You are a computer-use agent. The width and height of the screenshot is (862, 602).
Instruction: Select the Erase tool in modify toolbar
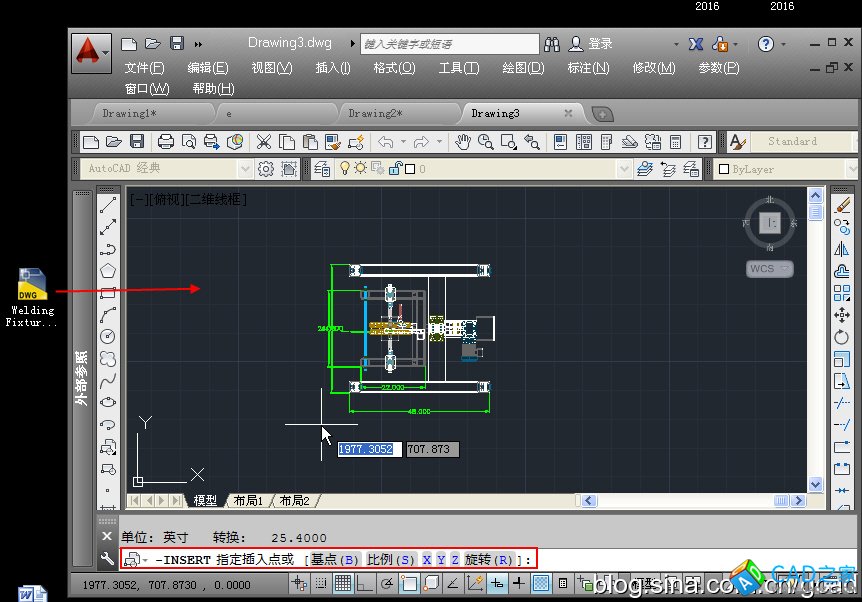pos(841,206)
